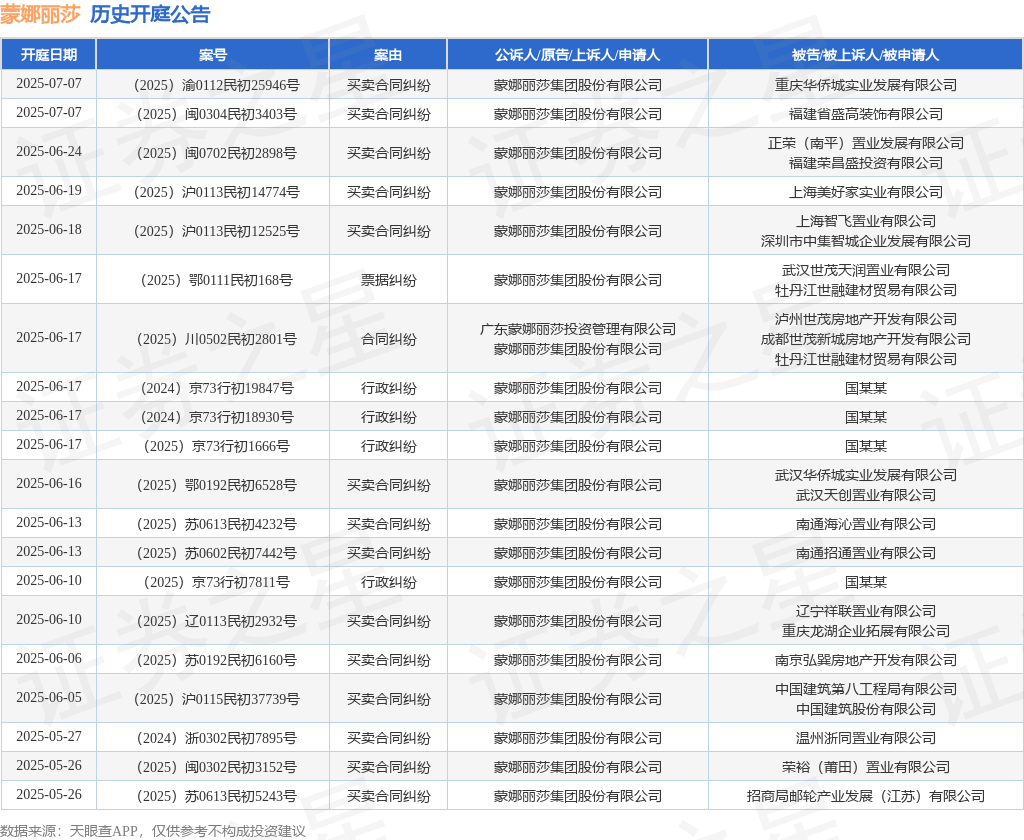Click defendant 南京弘巽房地产开发有限公司
1024x840 pixels.
click(865, 660)
